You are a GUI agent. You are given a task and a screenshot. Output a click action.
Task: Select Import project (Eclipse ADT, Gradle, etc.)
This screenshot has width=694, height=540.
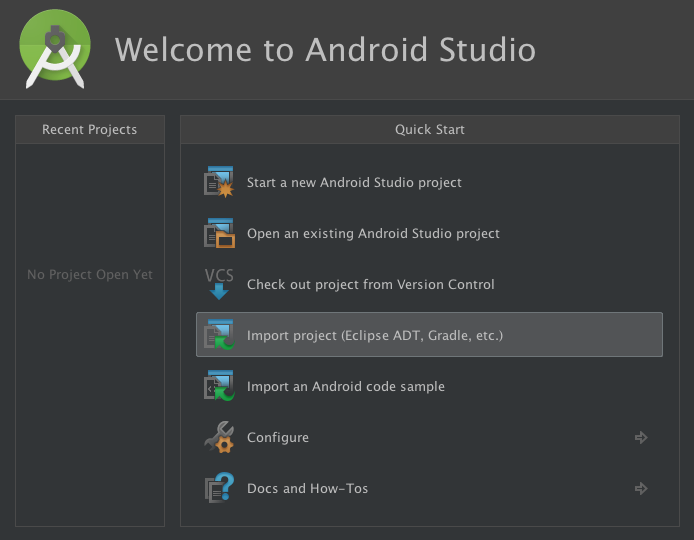tap(429, 335)
